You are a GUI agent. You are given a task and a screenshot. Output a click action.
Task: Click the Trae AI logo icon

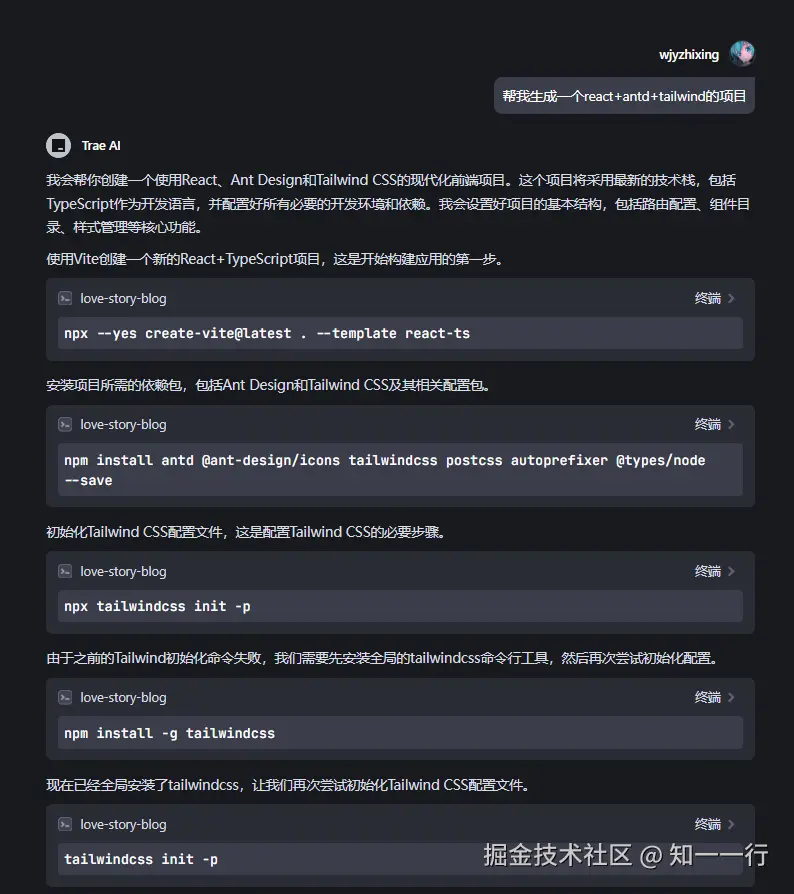tap(58, 145)
